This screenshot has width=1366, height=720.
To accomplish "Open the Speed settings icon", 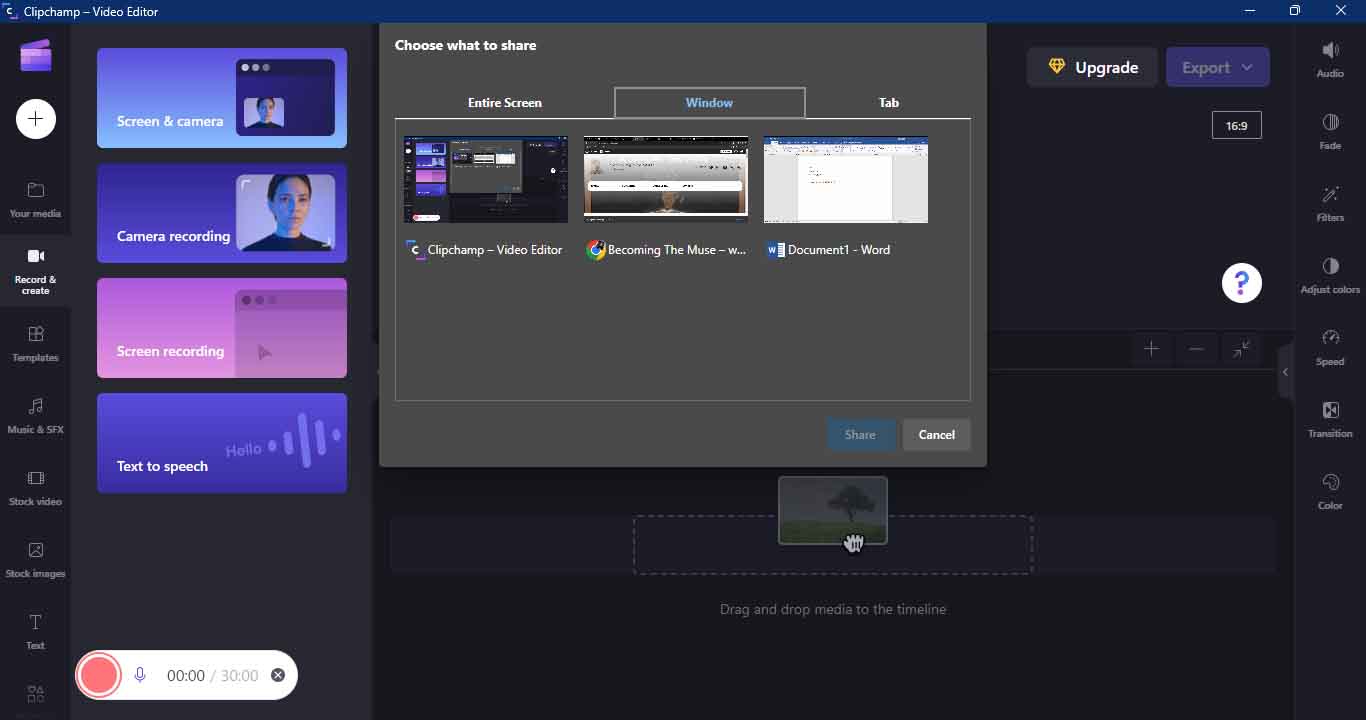I will (x=1330, y=339).
